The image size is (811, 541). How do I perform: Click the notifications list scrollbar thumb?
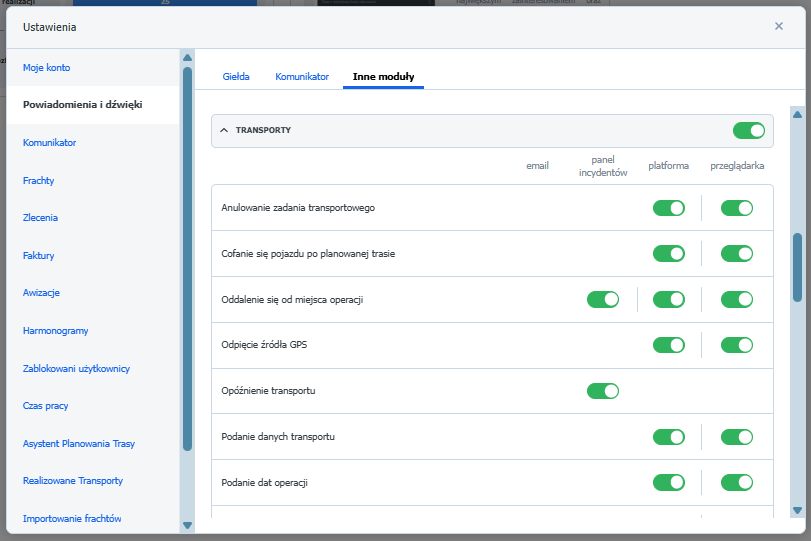coord(797,266)
